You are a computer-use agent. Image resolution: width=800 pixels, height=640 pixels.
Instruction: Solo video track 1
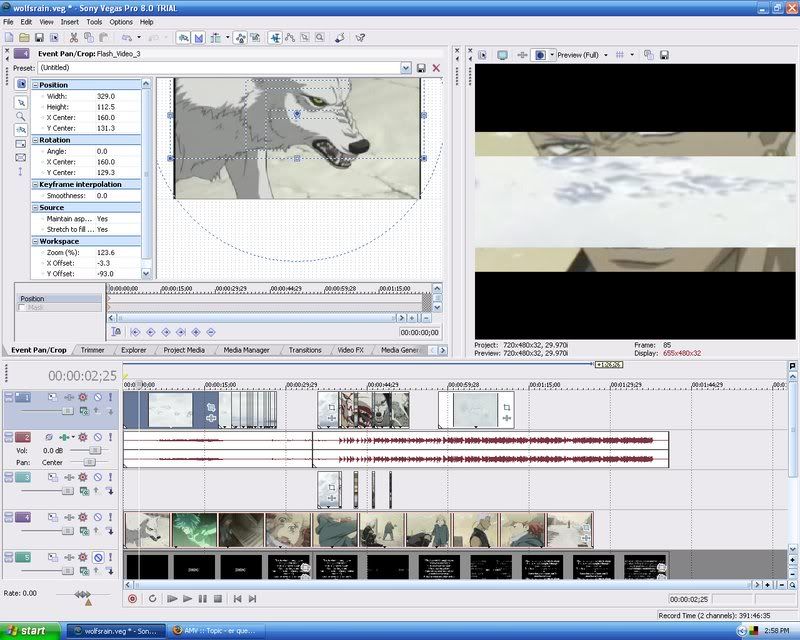pos(110,397)
